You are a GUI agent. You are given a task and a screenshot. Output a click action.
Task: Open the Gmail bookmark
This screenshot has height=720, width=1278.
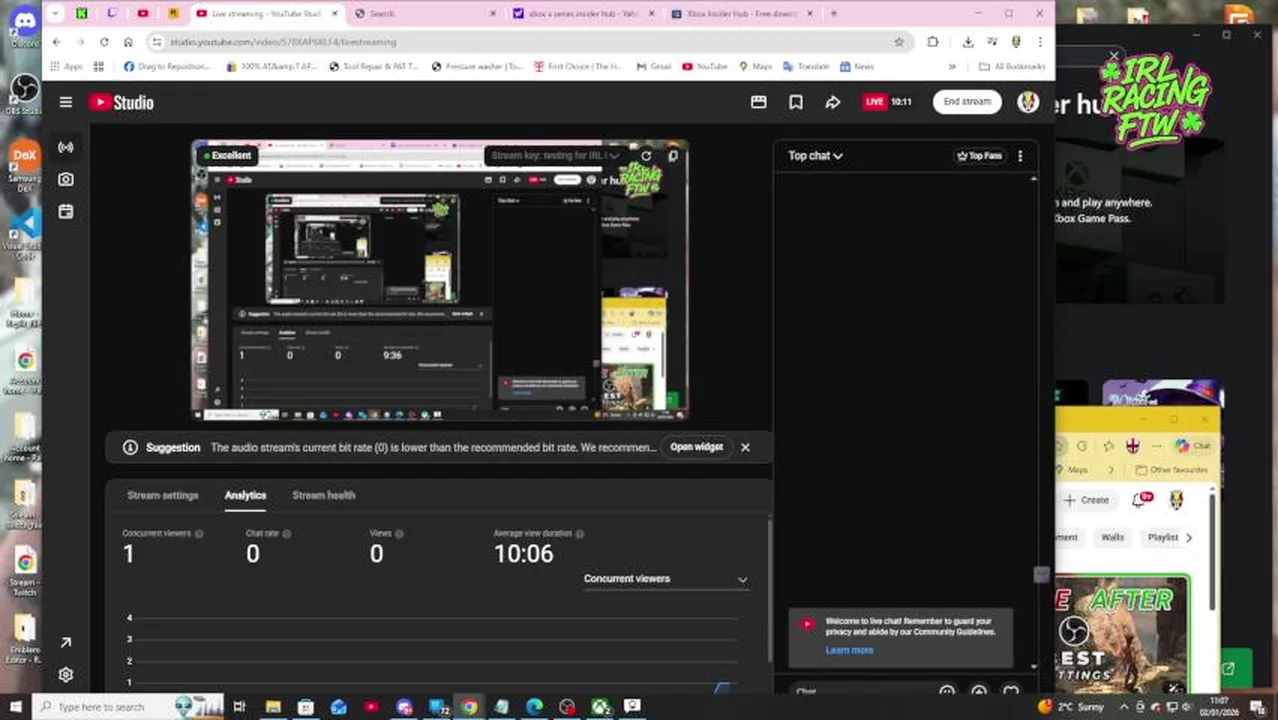point(652,67)
